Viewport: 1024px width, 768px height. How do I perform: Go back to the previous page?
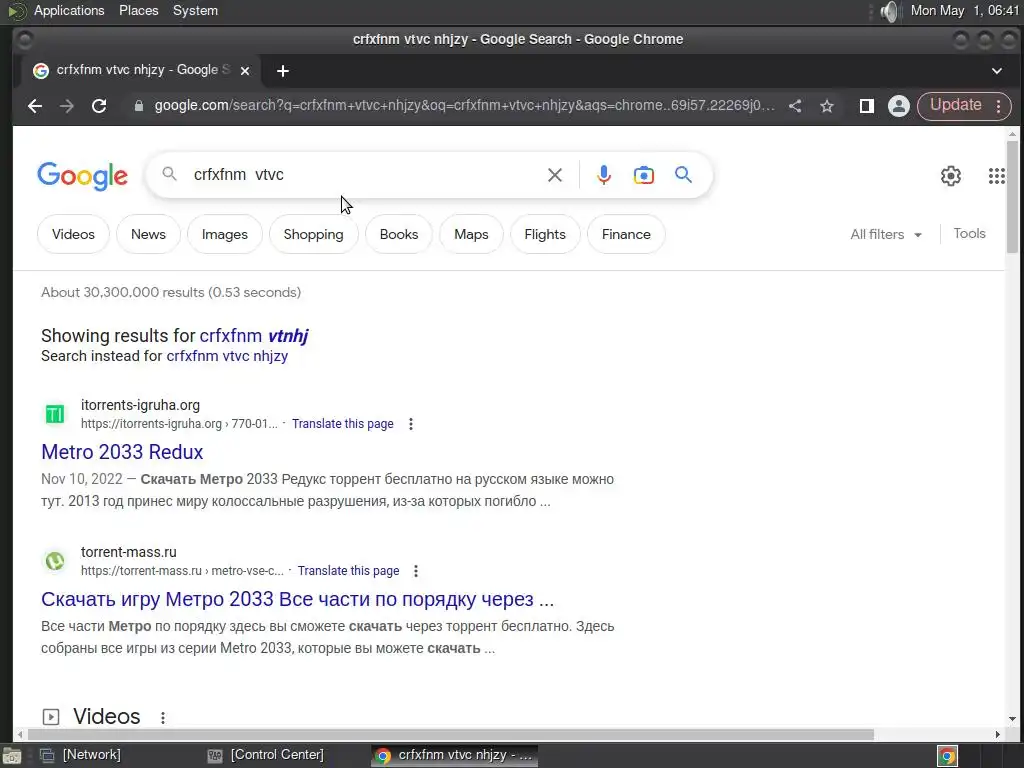click(35, 106)
